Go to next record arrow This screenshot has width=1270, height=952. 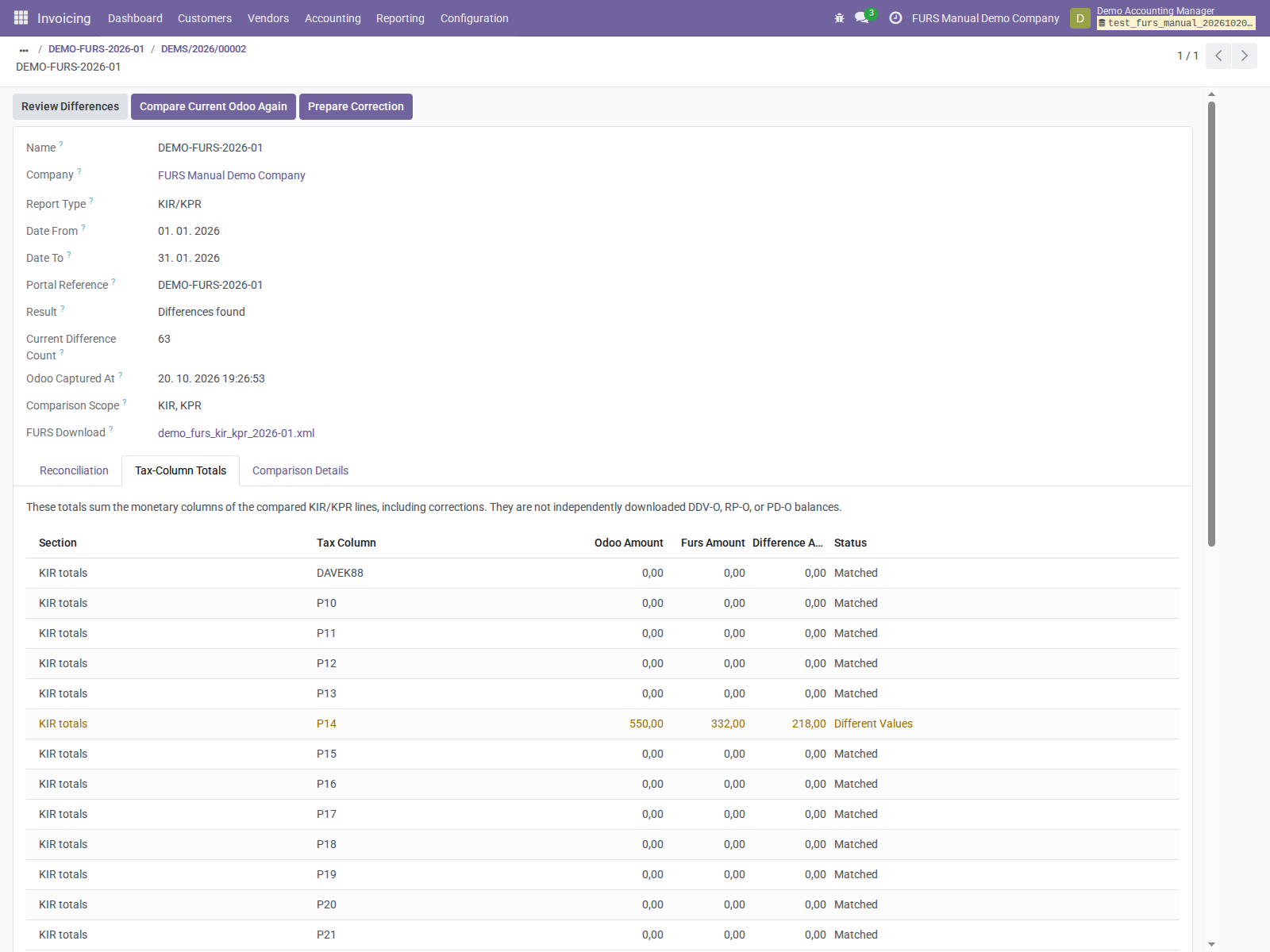coord(1244,56)
